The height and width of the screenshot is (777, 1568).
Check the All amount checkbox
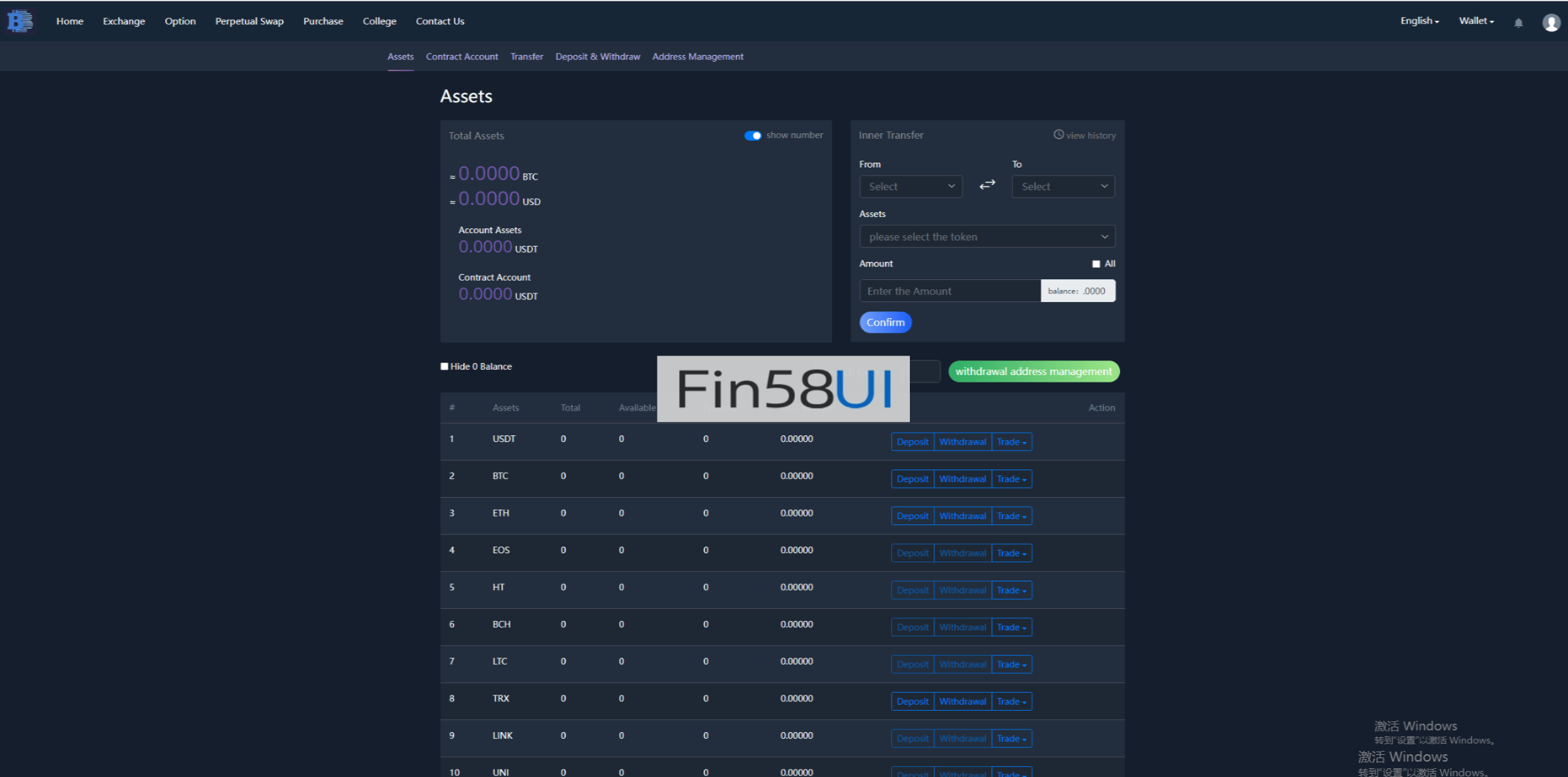[1096, 264]
